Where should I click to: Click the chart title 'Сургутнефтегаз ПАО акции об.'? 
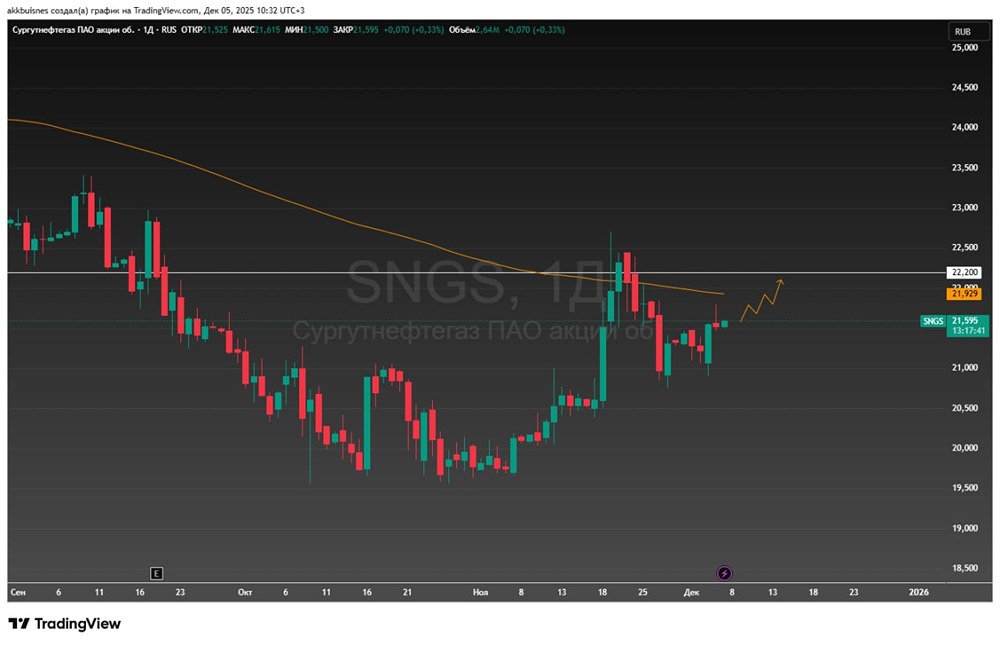73,30
